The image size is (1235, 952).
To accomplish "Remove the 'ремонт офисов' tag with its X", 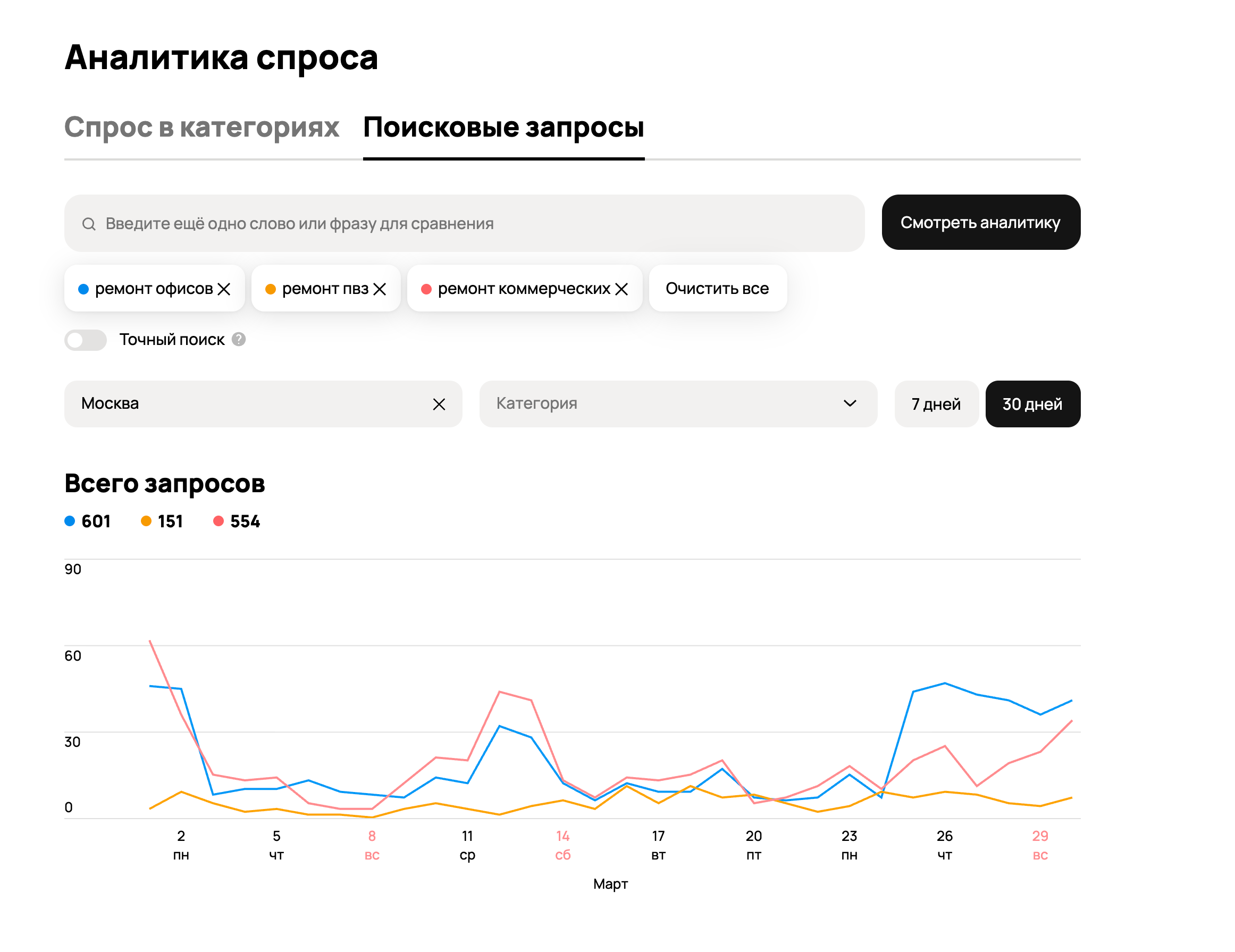I will coord(224,289).
